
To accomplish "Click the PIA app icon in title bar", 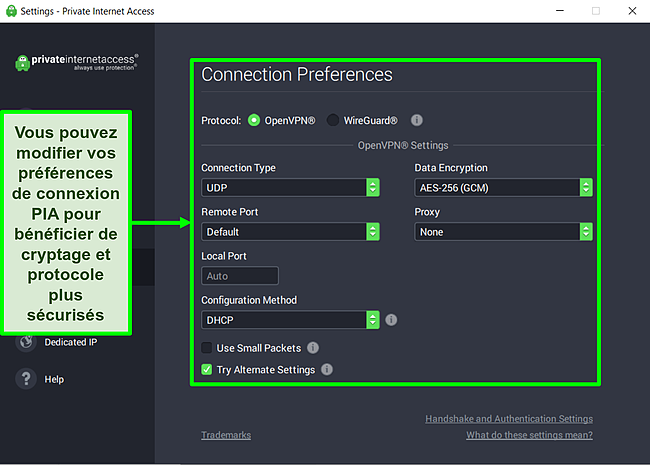I will (10, 10).
